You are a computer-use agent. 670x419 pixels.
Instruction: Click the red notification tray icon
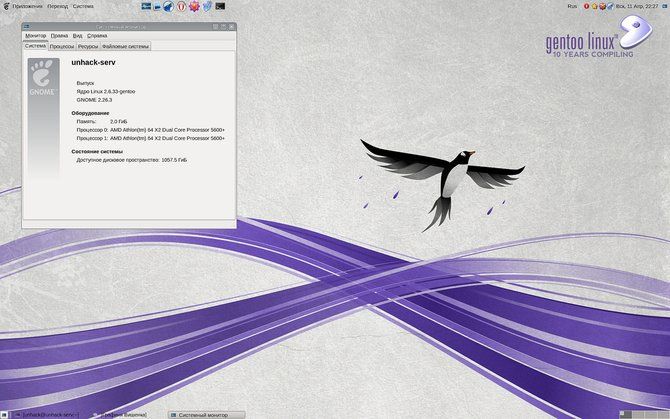586,6
